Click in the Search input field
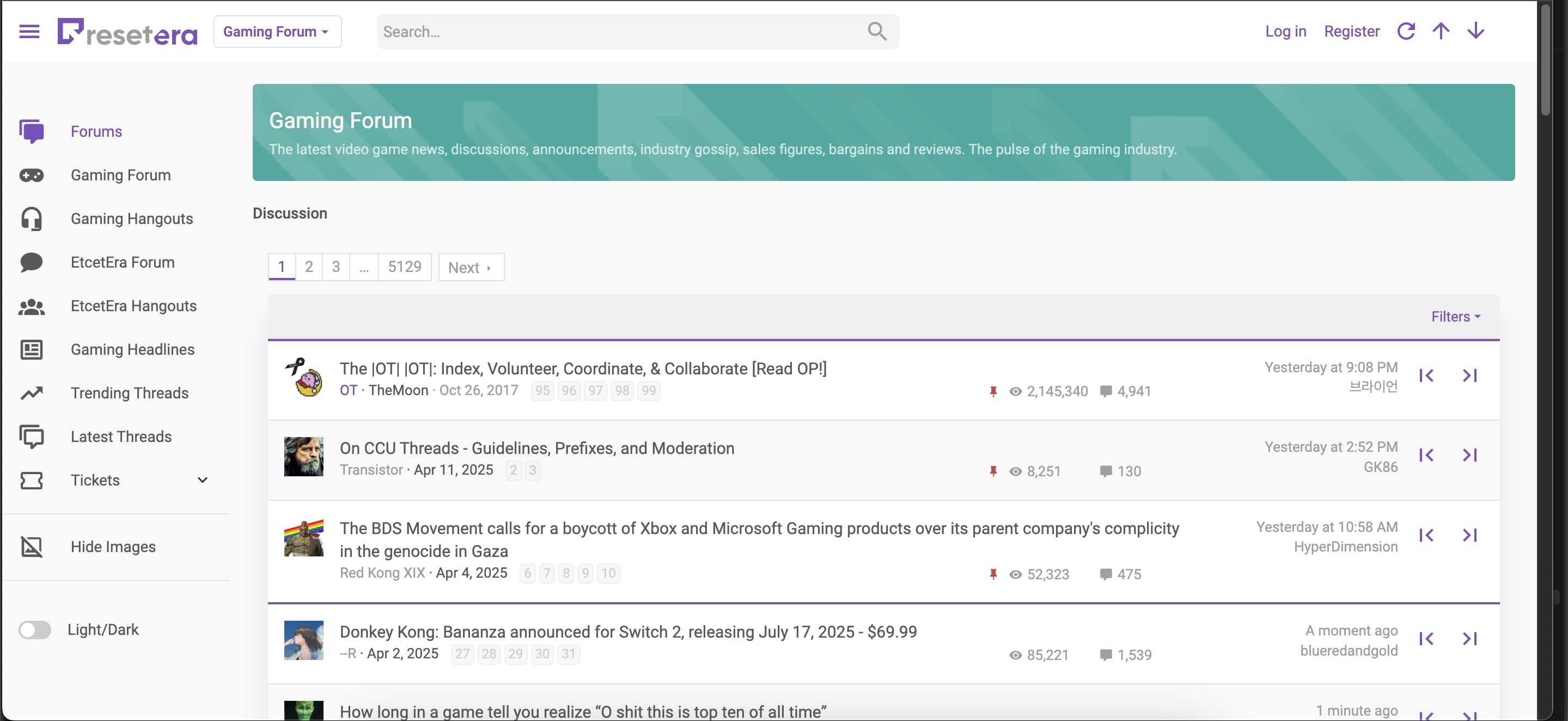Image resolution: width=1568 pixels, height=721 pixels. tap(621, 32)
